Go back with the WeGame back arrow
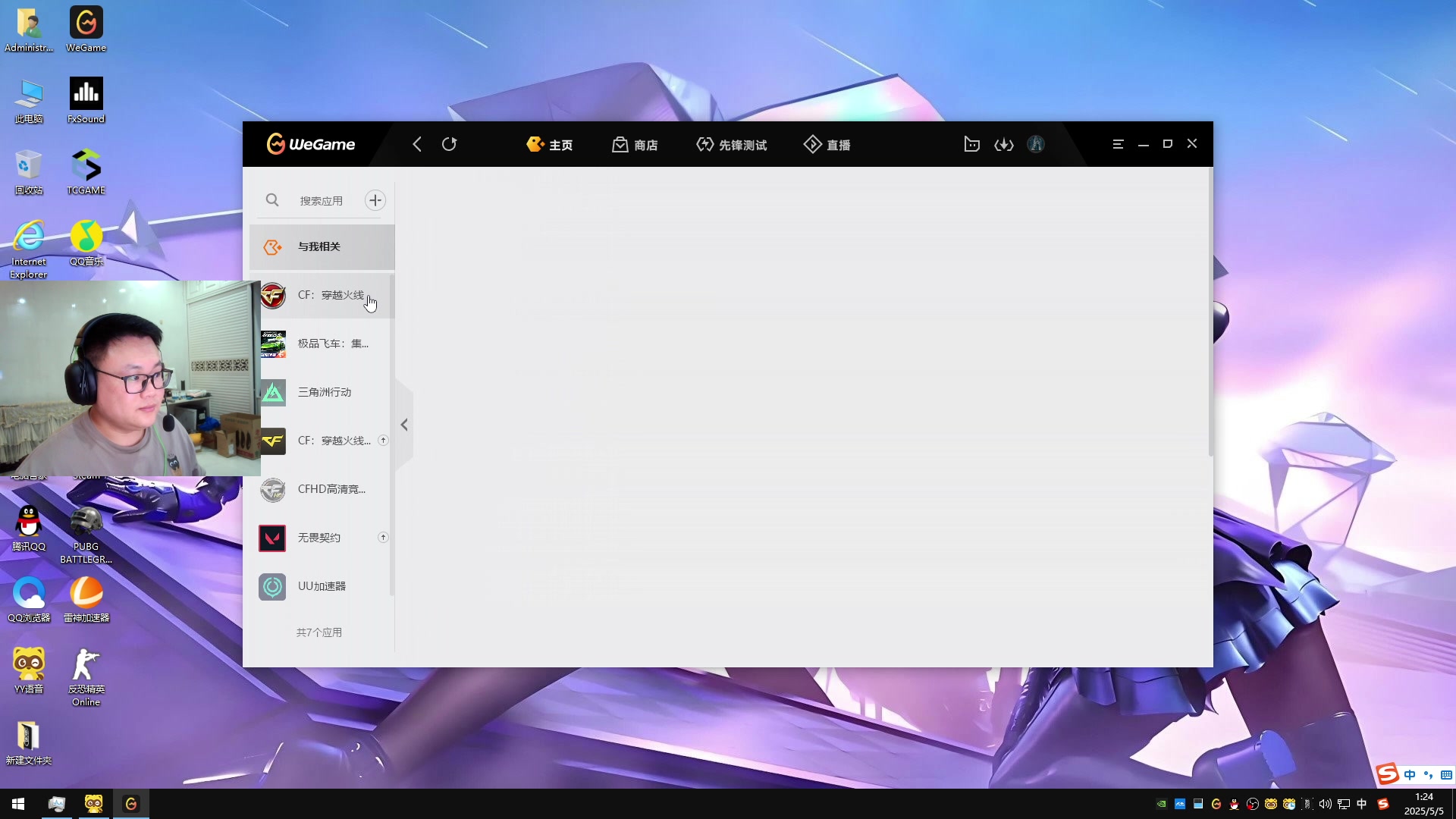1456x819 pixels. pos(417,144)
